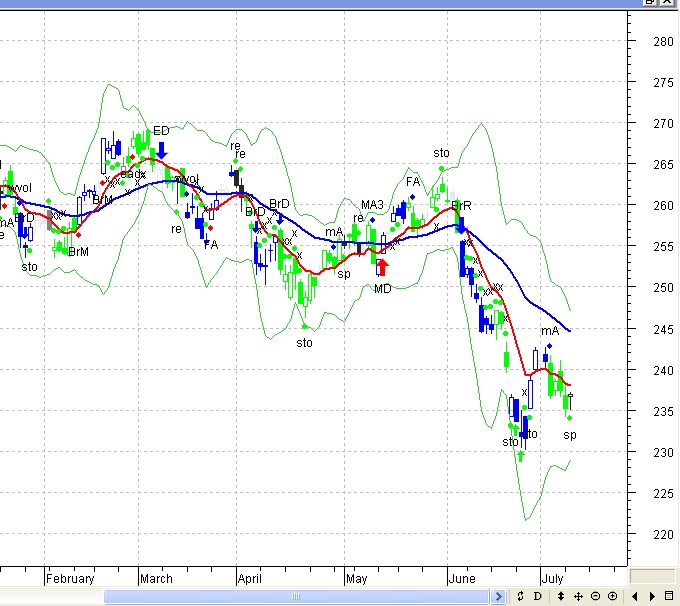Open the chart list icon at far right
The image size is (680, 606).
coord(669,597)
